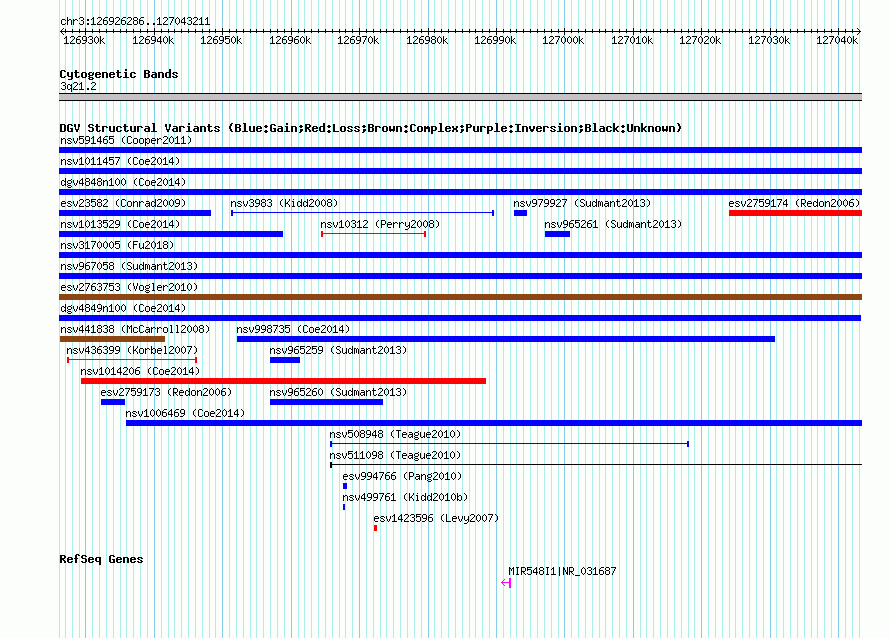Viewport: 890px width, 638px height.
Task: Click the nsv979927 (Sudmant2013) small blue bar
Action: (x=520, y=213)
